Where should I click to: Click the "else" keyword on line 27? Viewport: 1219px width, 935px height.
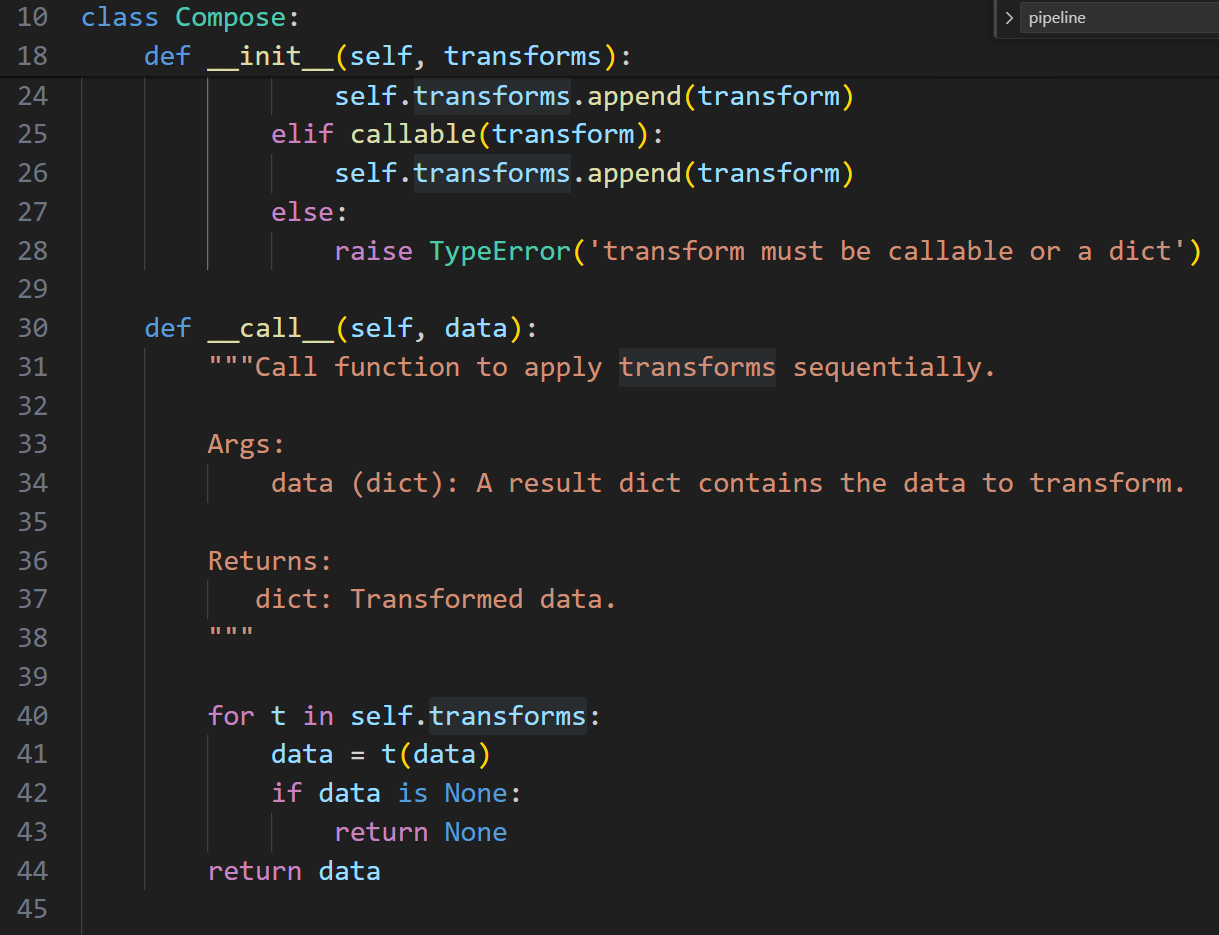pos(302,212)
